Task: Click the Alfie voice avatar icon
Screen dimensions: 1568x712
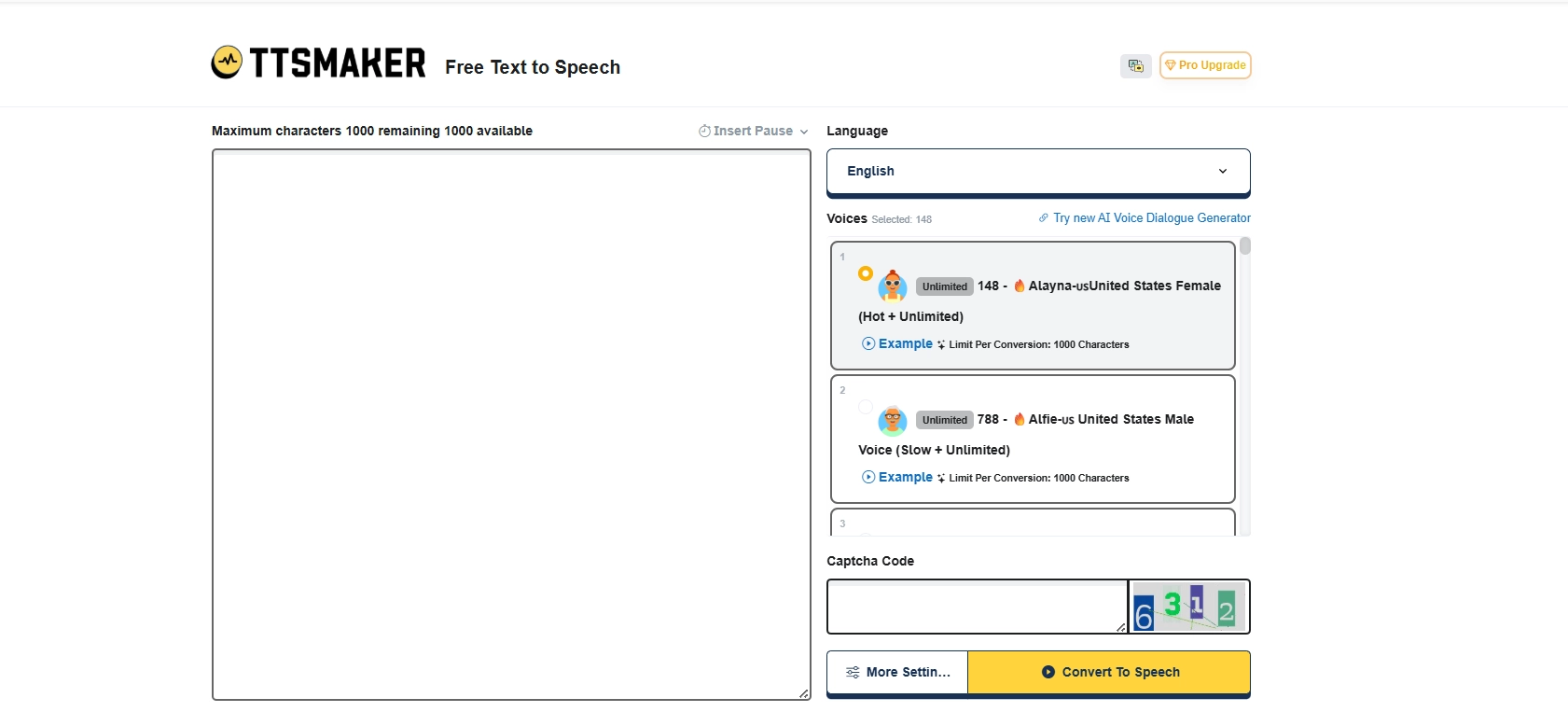Action: pyautogui.click(x=893, y=420)
